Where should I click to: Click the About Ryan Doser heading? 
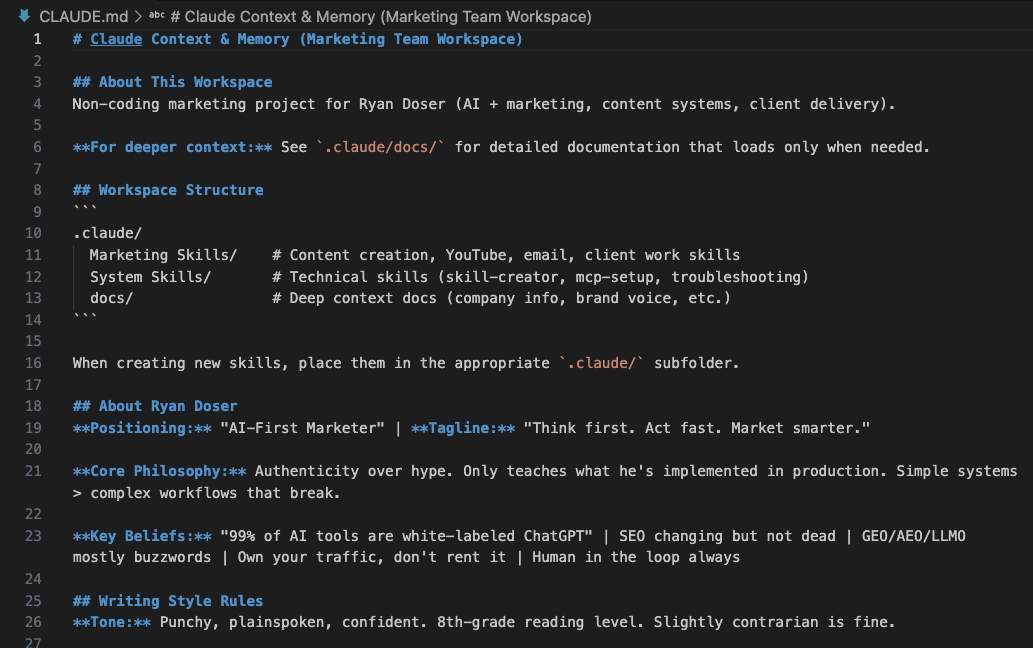pos(155,406)
